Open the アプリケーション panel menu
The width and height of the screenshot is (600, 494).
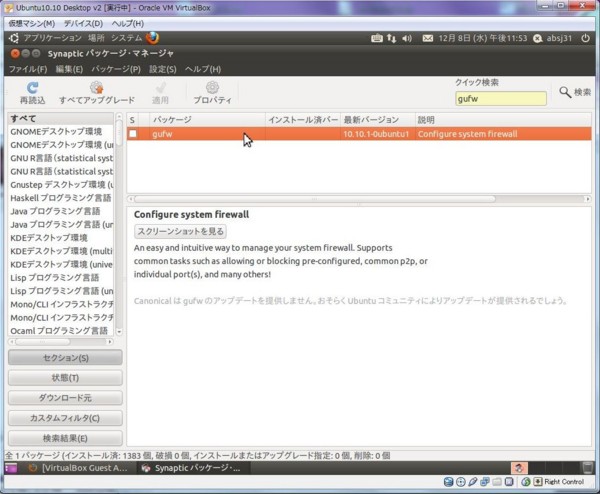52,38
